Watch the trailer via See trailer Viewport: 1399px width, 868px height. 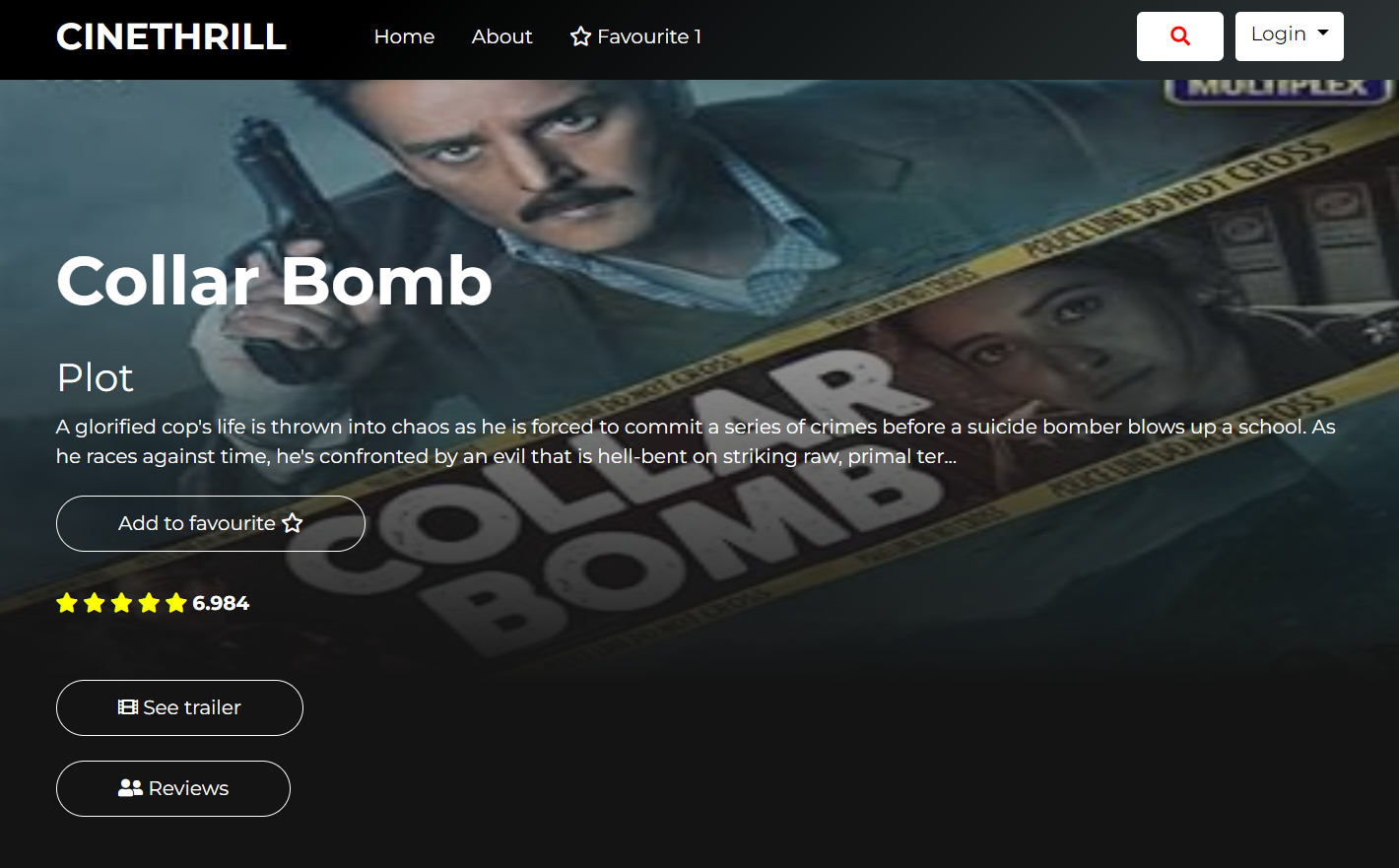(179, 707)
